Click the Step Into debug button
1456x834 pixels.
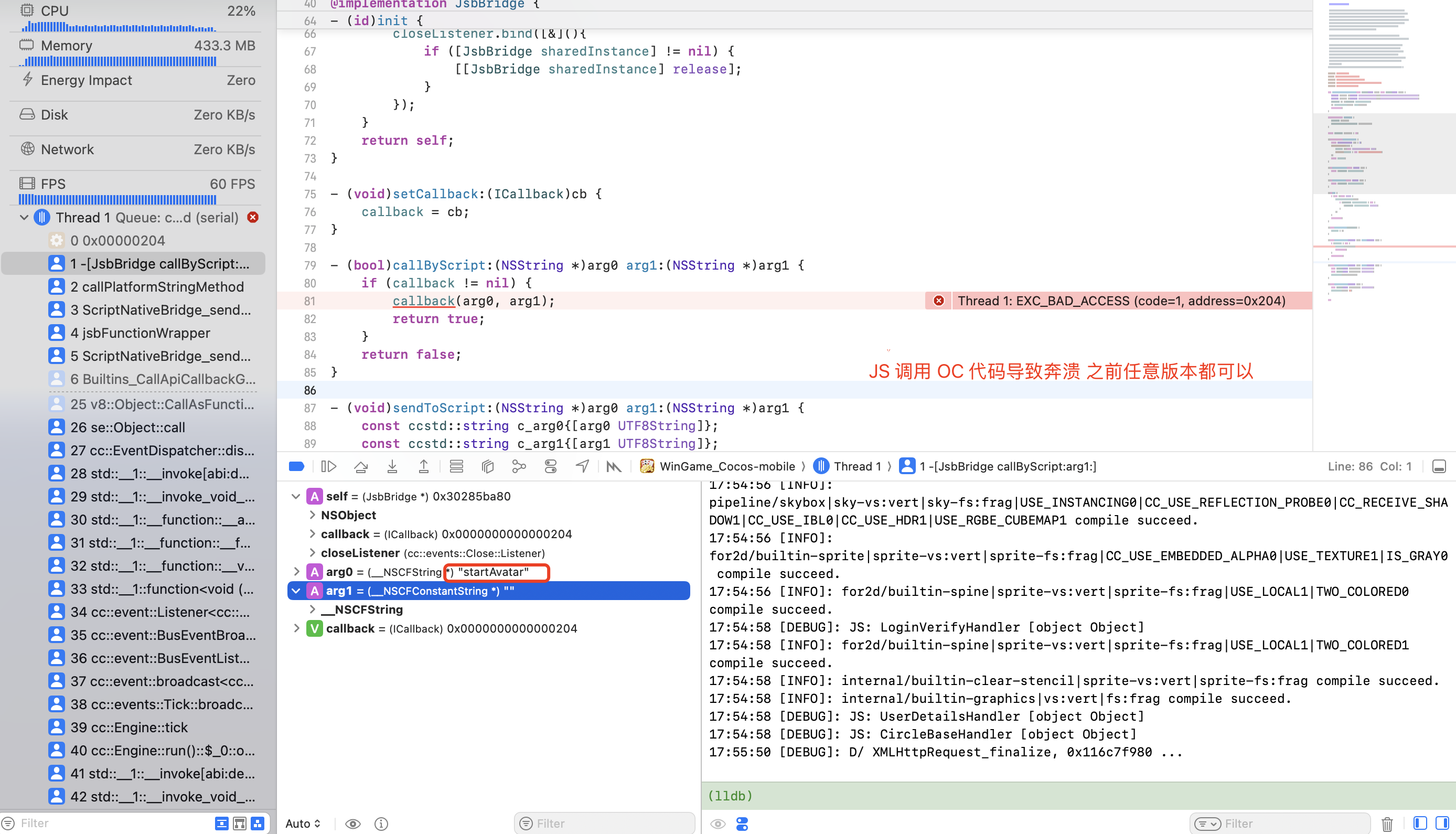[x=392, y=466]
